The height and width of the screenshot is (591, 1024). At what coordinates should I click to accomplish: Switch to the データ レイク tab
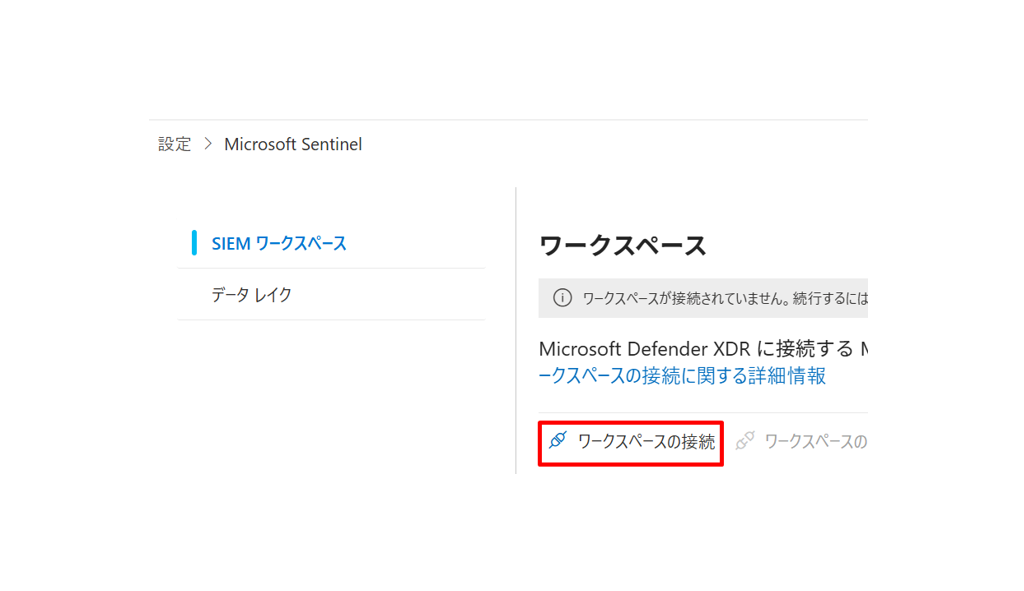[x=252, y=295]
